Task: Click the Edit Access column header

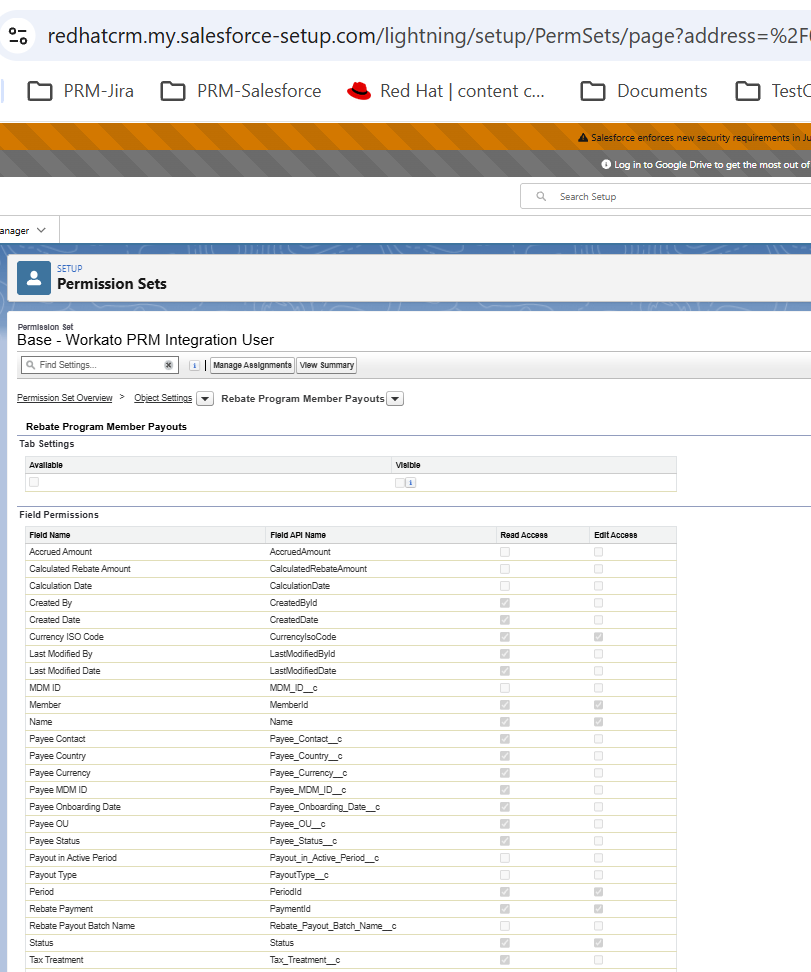Action: [616, 535]
